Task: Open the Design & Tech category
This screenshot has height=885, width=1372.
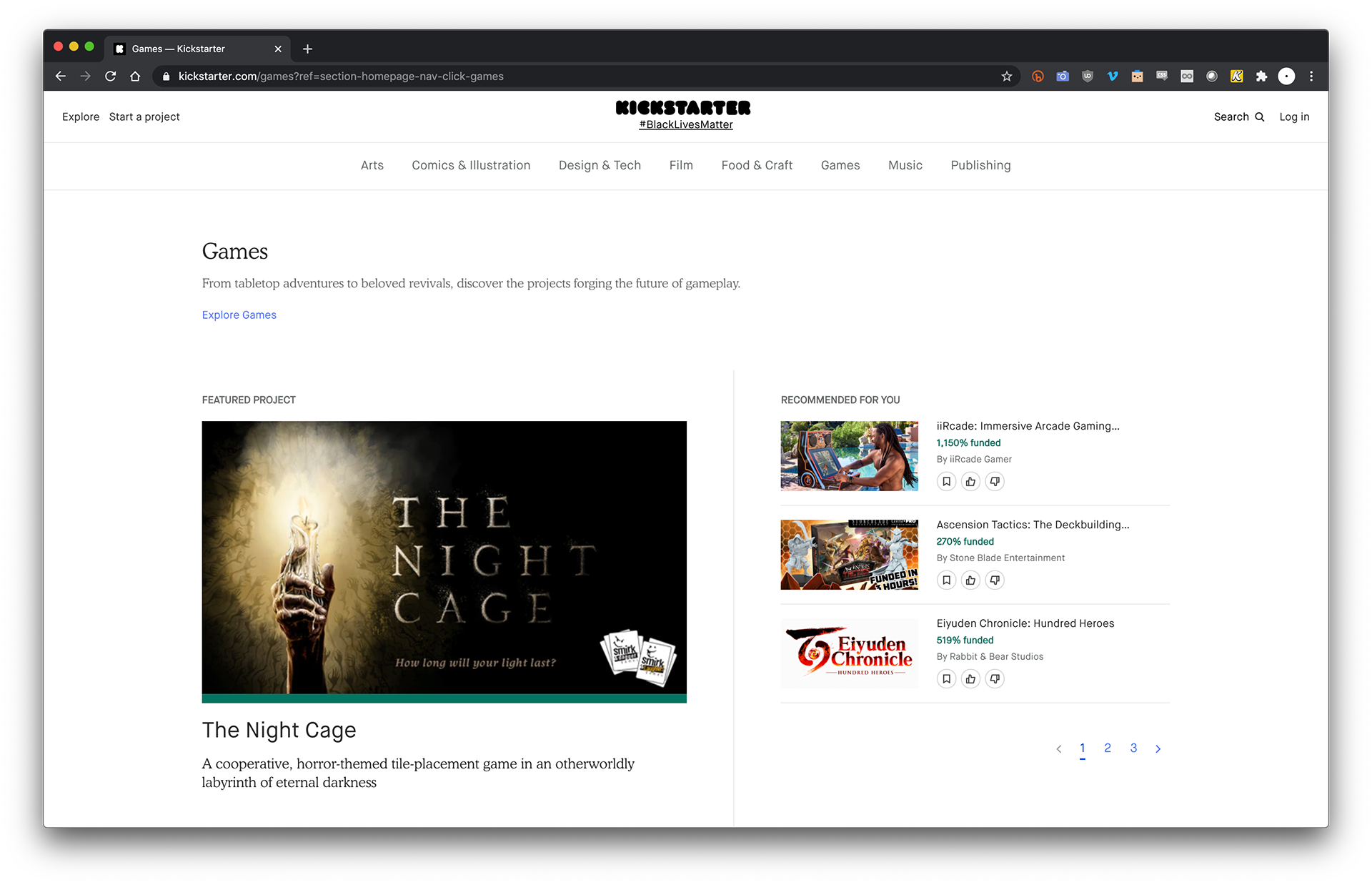Action: click(x=600, y=165)
